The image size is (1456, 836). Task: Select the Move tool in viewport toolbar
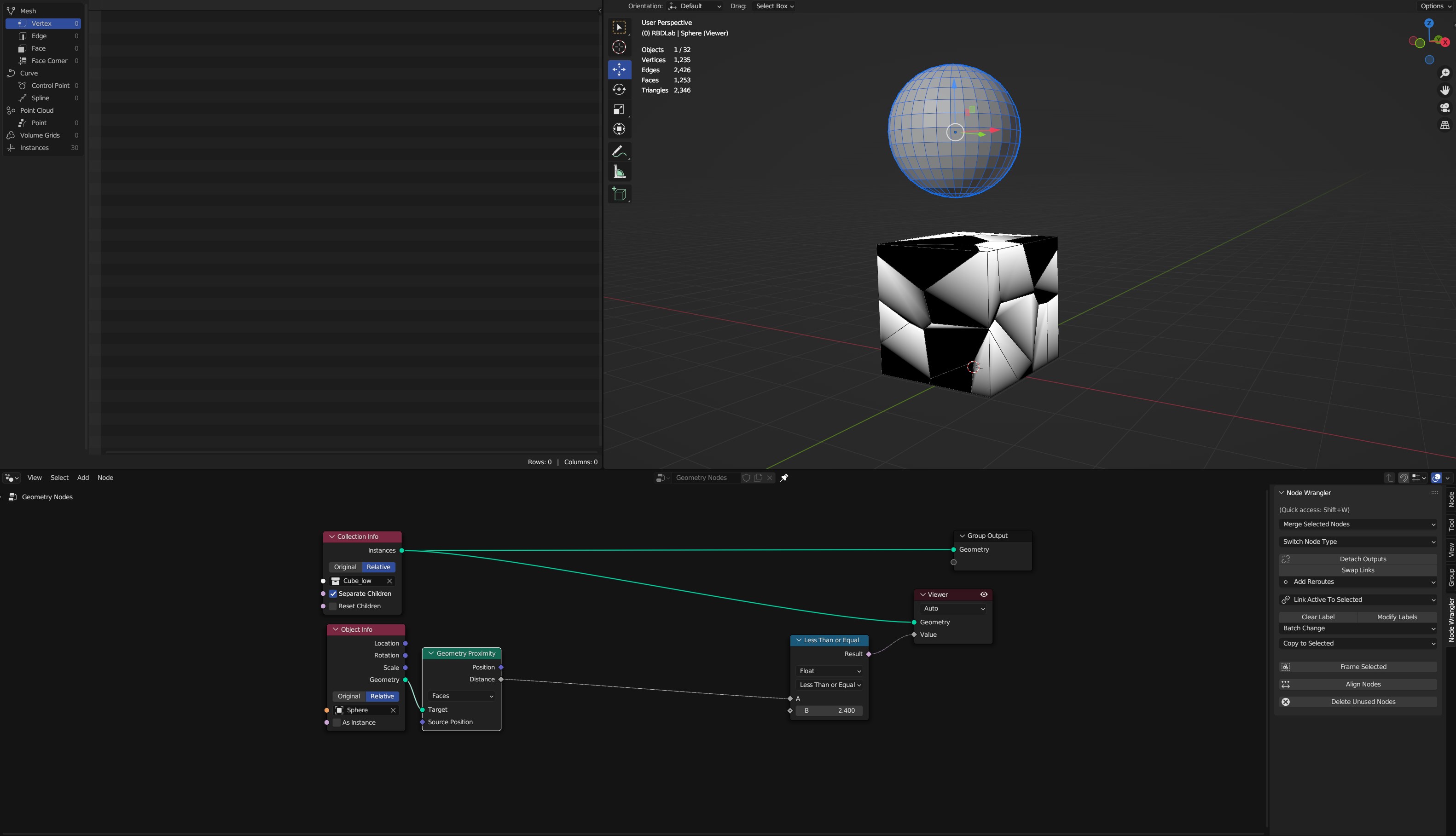[619, 69]
